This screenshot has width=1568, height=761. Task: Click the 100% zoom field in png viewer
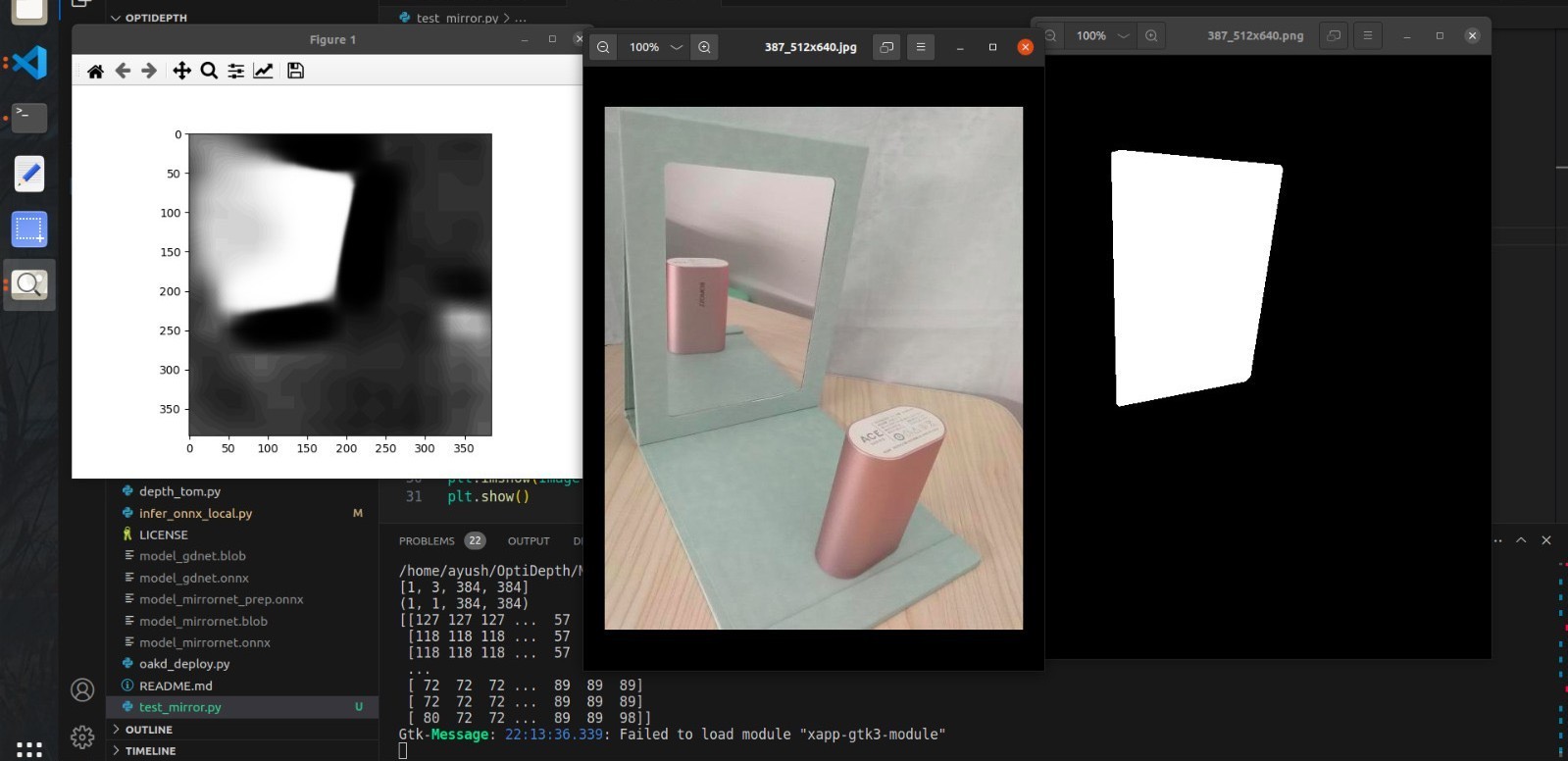1091,35
